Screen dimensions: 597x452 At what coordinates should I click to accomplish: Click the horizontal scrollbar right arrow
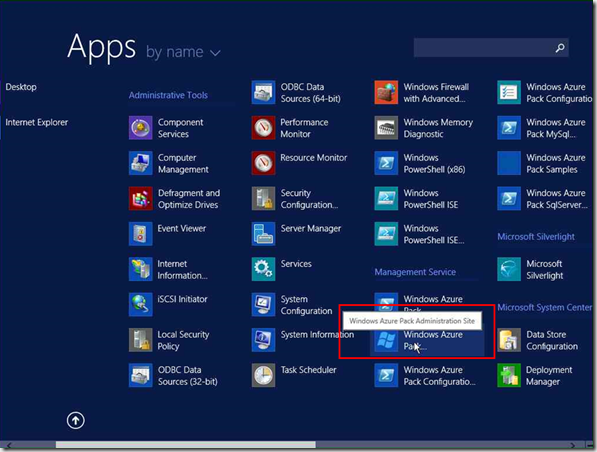[572, 445]
